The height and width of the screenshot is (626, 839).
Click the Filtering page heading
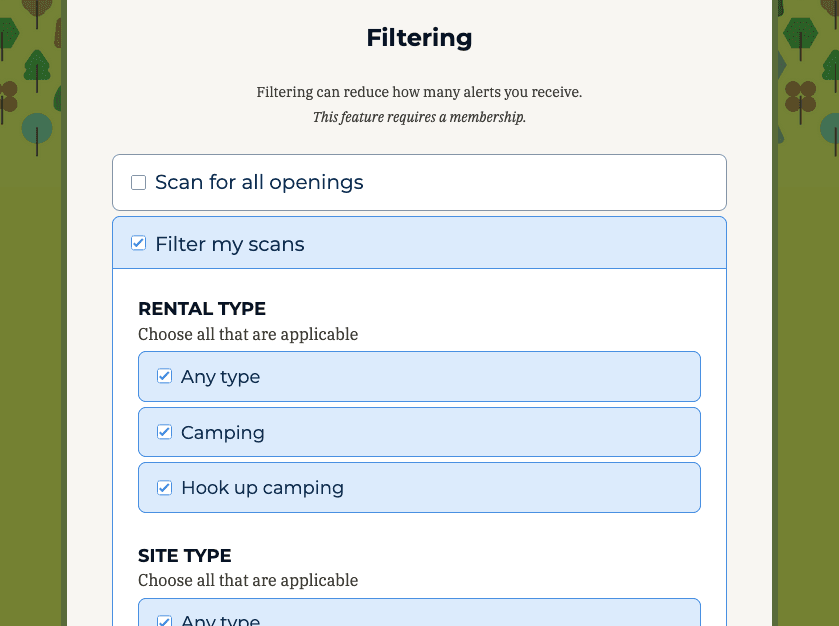tap(420, 38)
